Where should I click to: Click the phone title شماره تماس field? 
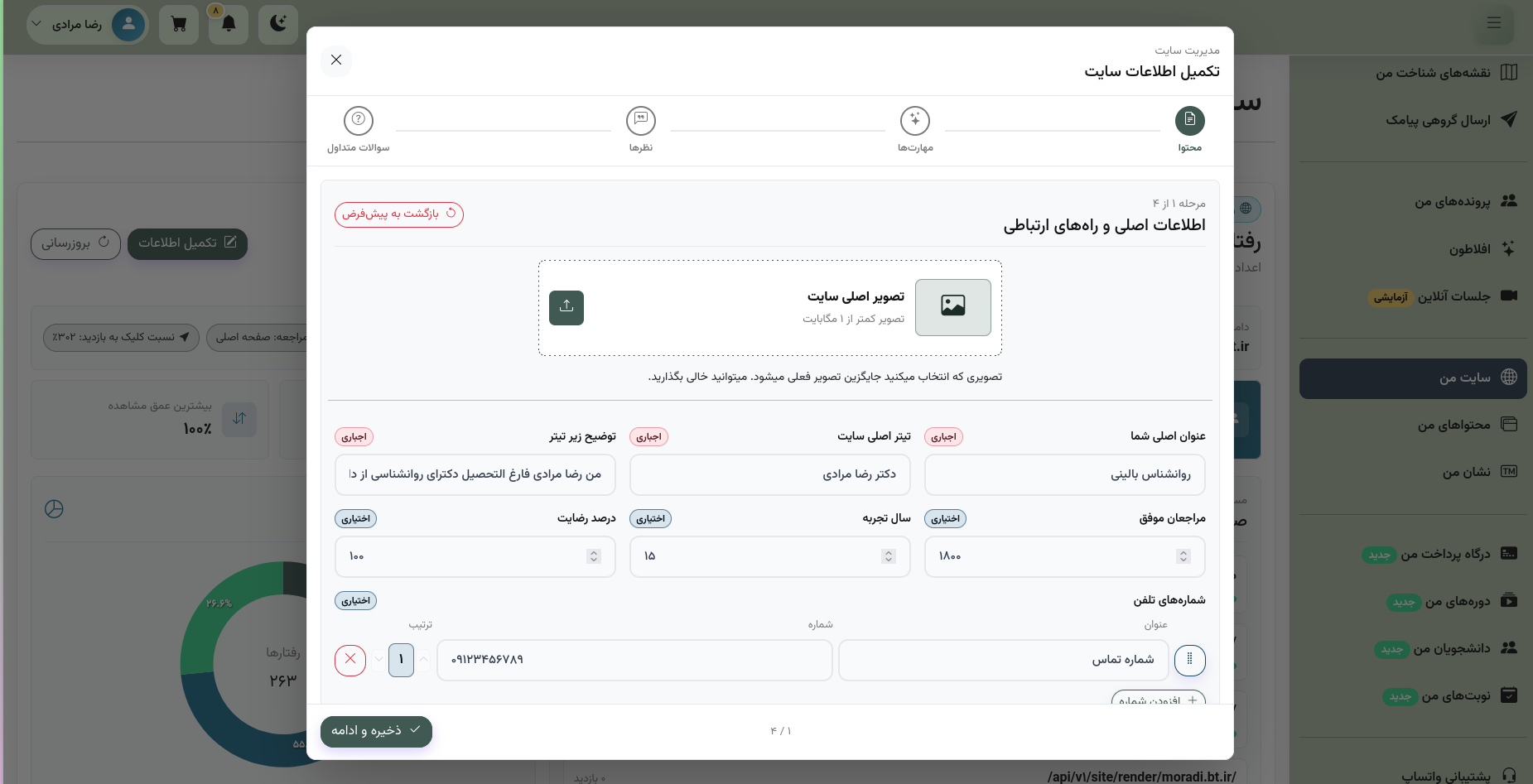[1004, 660]
